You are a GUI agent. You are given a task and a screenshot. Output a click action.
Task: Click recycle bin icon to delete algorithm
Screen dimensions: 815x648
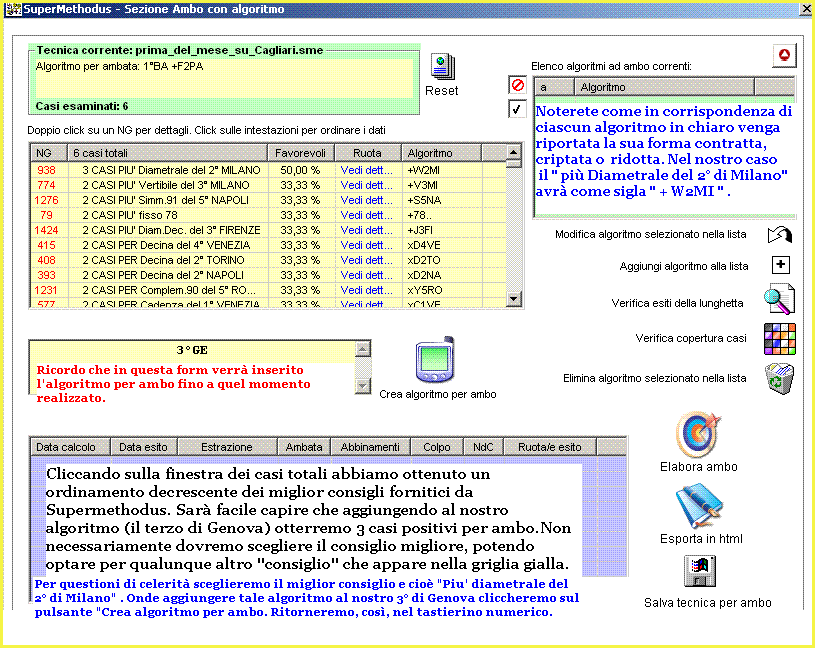click(780, 379)
